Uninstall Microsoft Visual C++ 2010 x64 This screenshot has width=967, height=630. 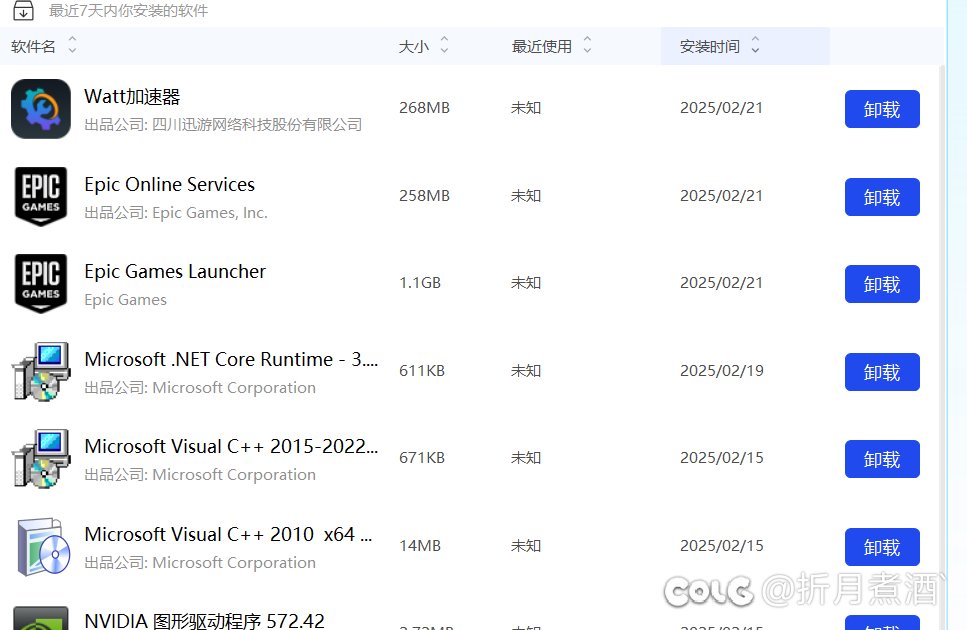pyautogui.click(x=882, y=547)
